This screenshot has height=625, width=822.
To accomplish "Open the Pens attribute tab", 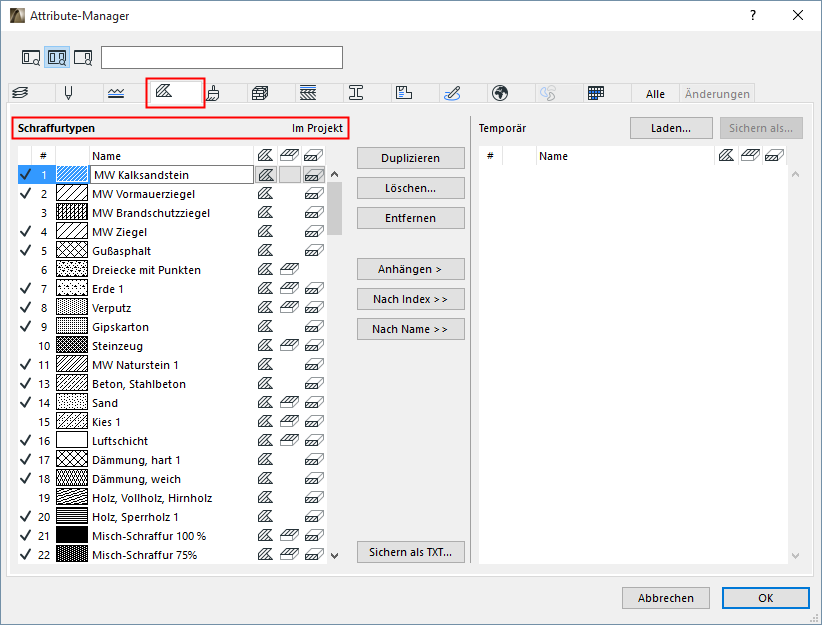I will [x=68, y=93].
